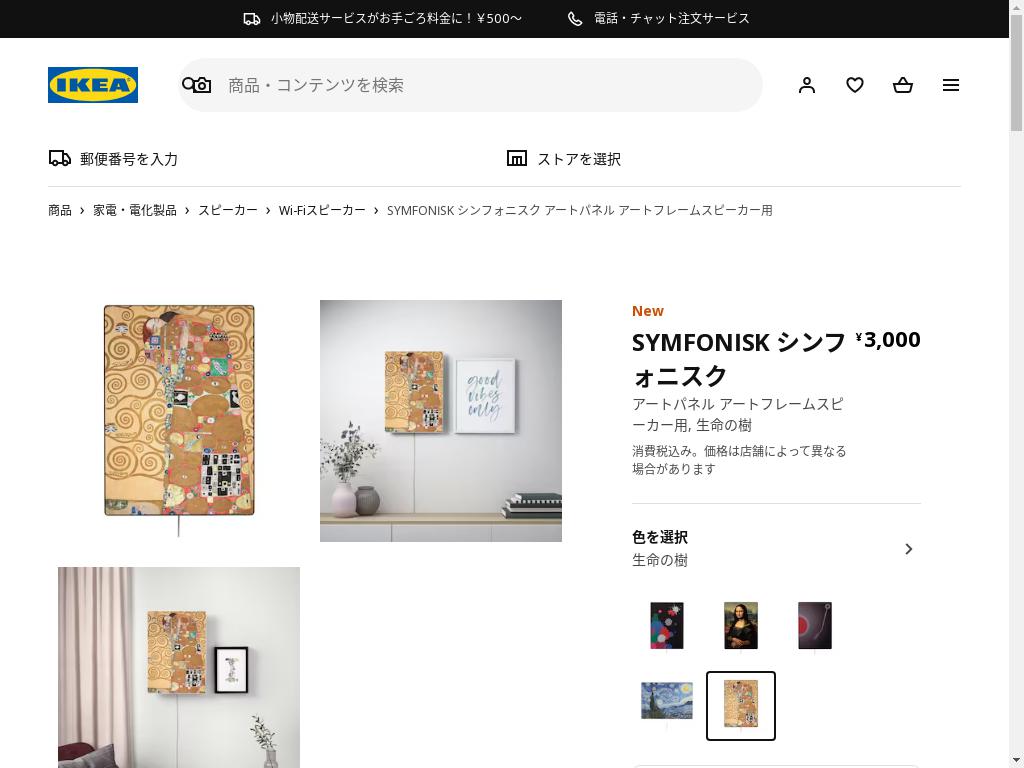This screenshot has height=768, width=1024.
Task: Go to 商品 breadcrumb
Action: pos(59,210)
